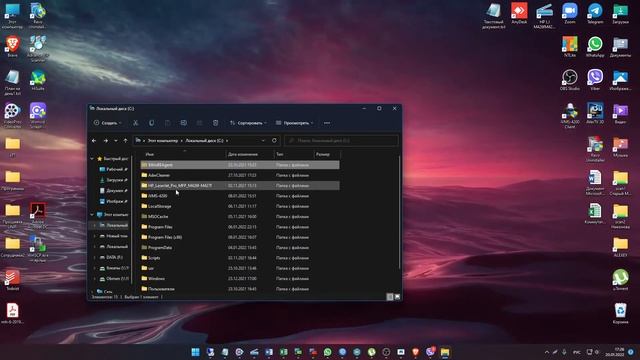Viewport: 640px width, 360px height.
Task: Select the AdwCleaner folder
Action: (240, 175)
